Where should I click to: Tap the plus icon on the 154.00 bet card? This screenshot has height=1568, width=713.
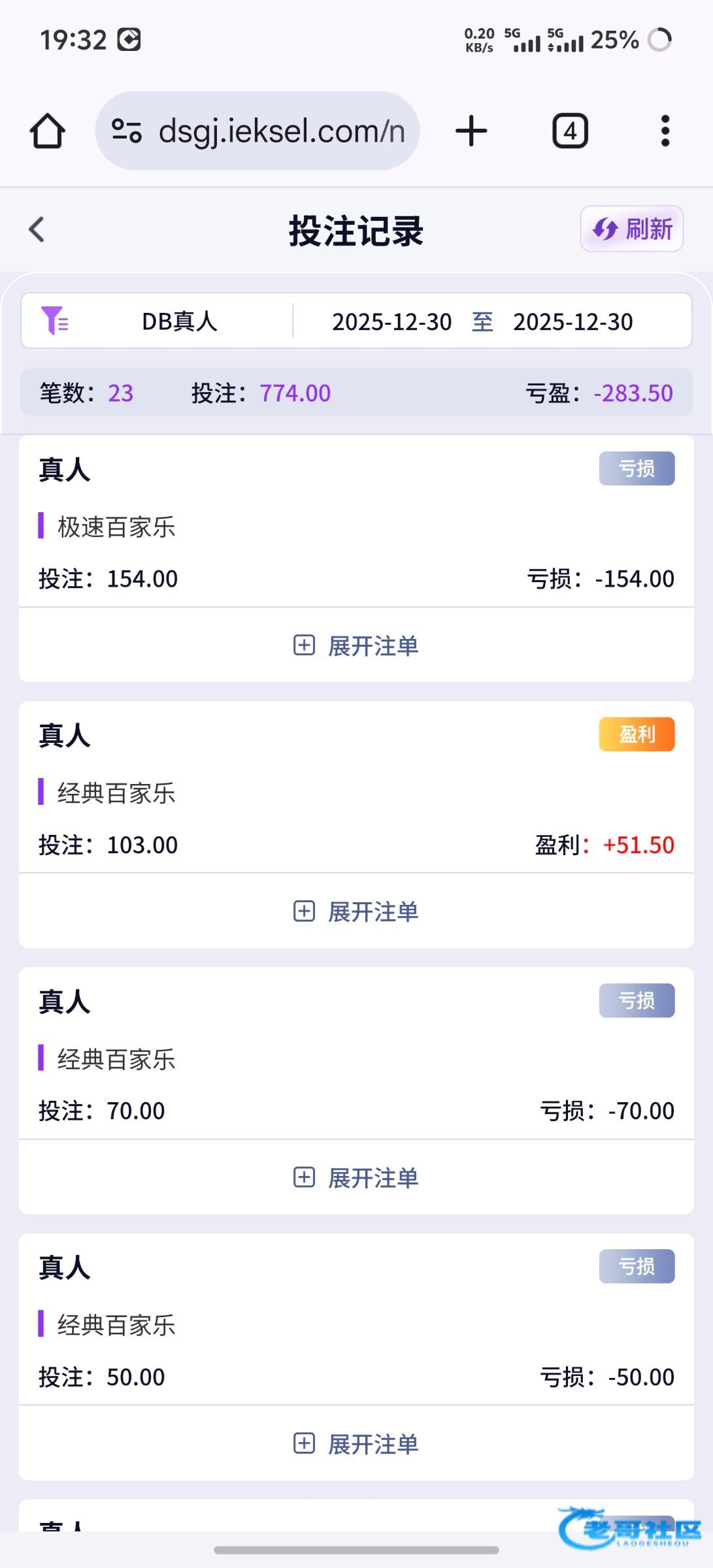click(304, 645)
